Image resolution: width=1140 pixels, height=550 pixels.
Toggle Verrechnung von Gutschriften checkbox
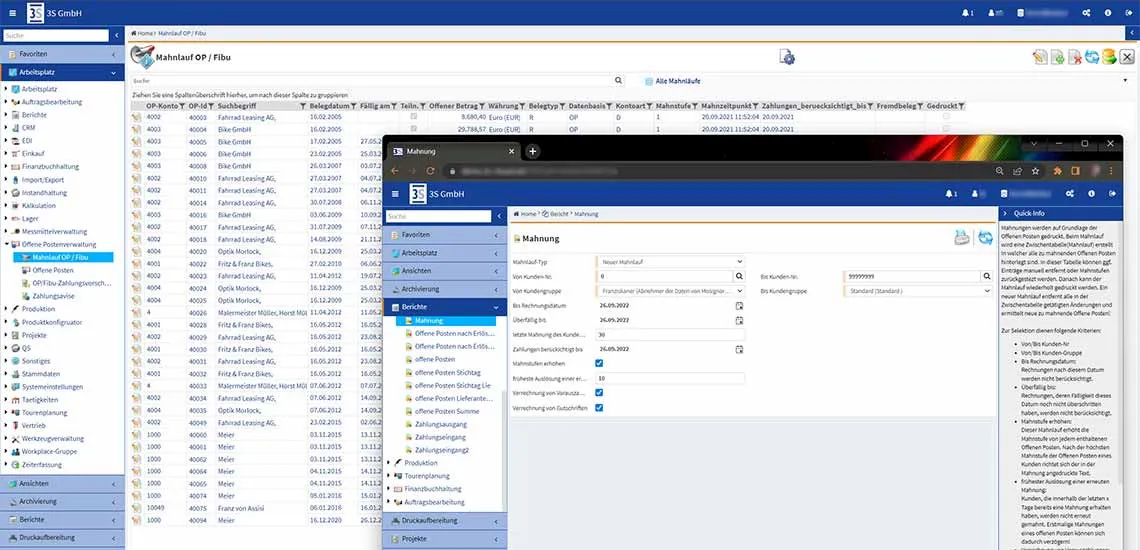pos(599,407)
